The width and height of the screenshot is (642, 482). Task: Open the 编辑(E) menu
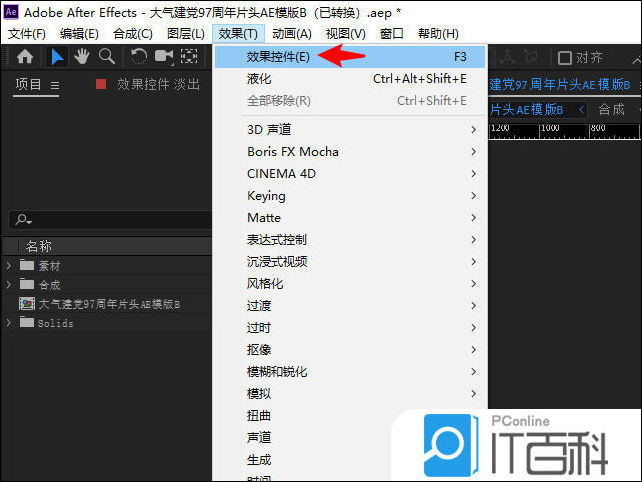79,34
